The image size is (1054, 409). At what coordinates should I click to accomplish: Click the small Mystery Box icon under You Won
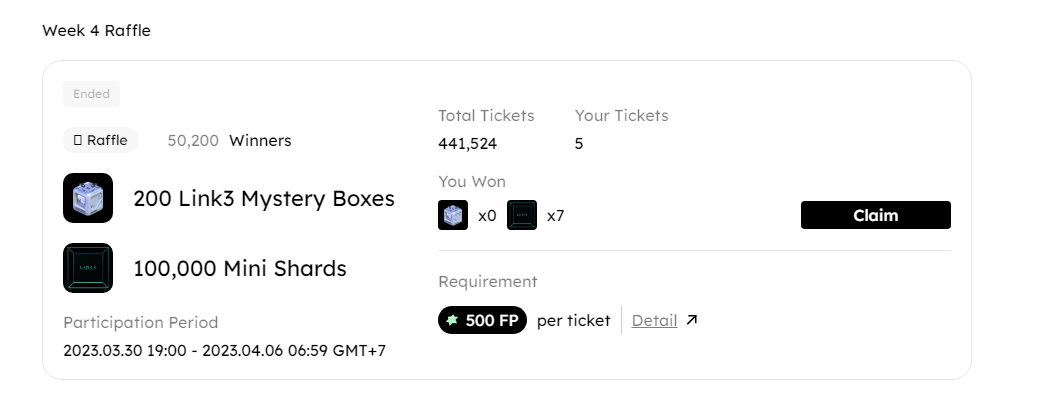pyautogui.click(x=453, y=215)
